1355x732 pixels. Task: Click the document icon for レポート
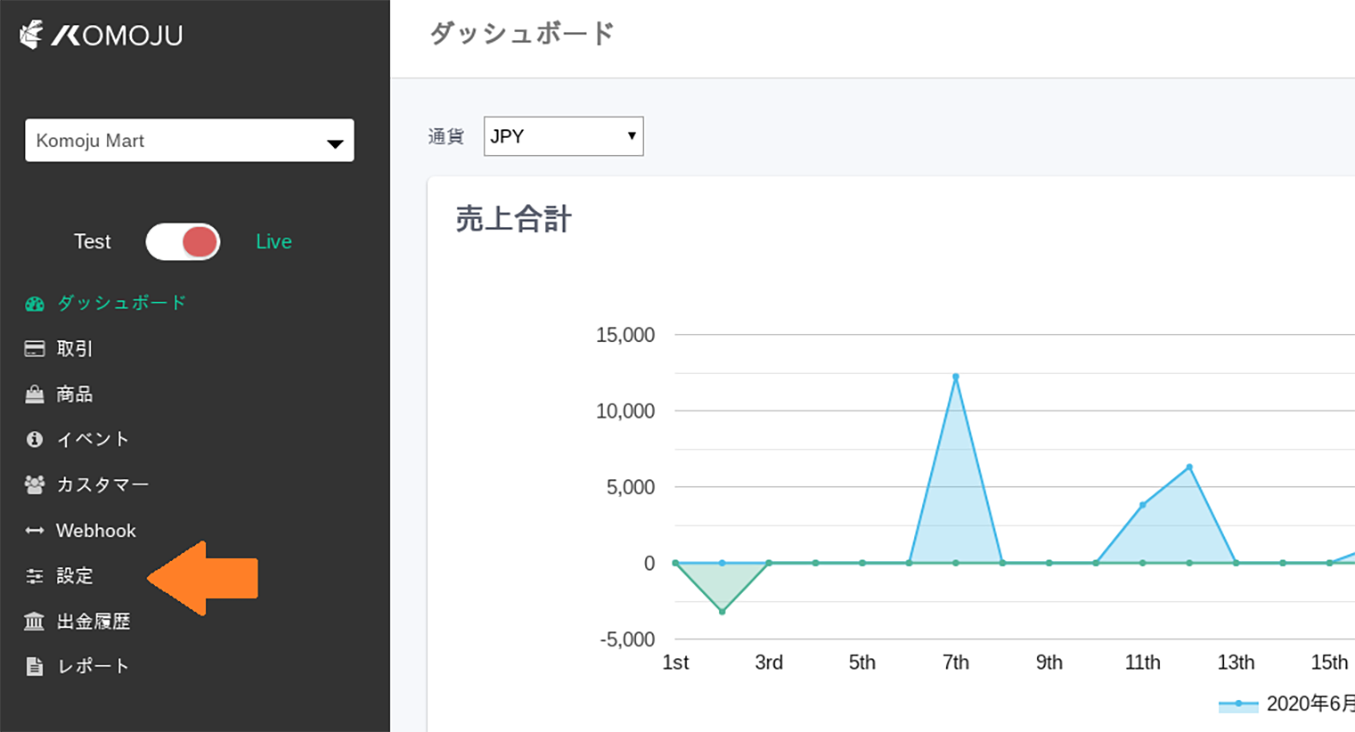pos(35,667)
